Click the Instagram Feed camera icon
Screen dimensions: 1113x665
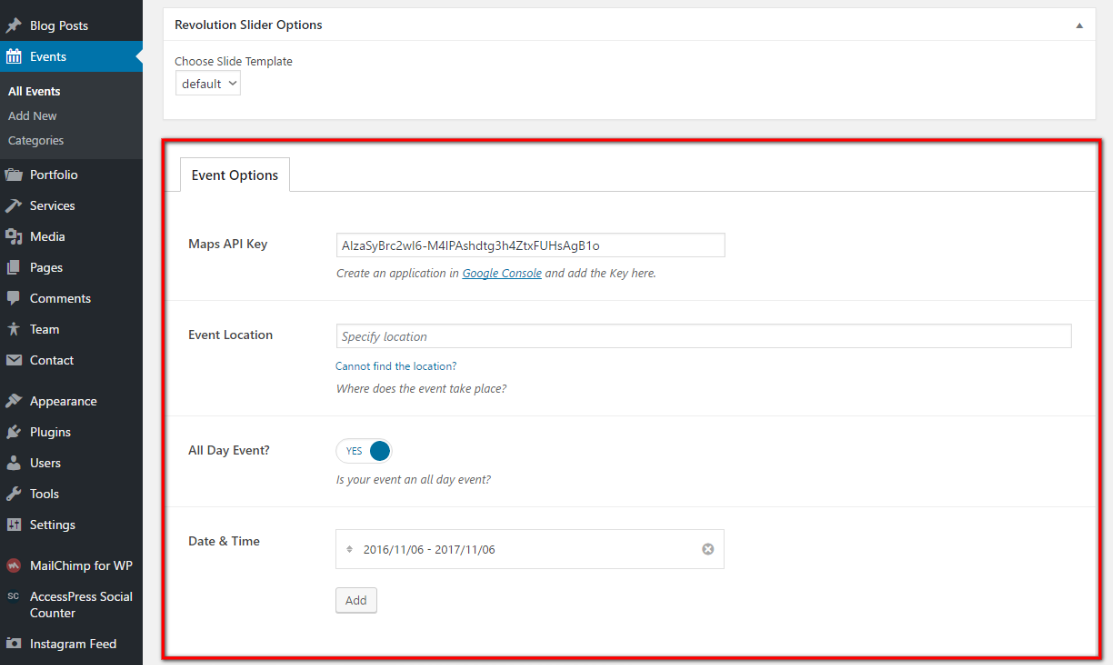tap(14, 644)
